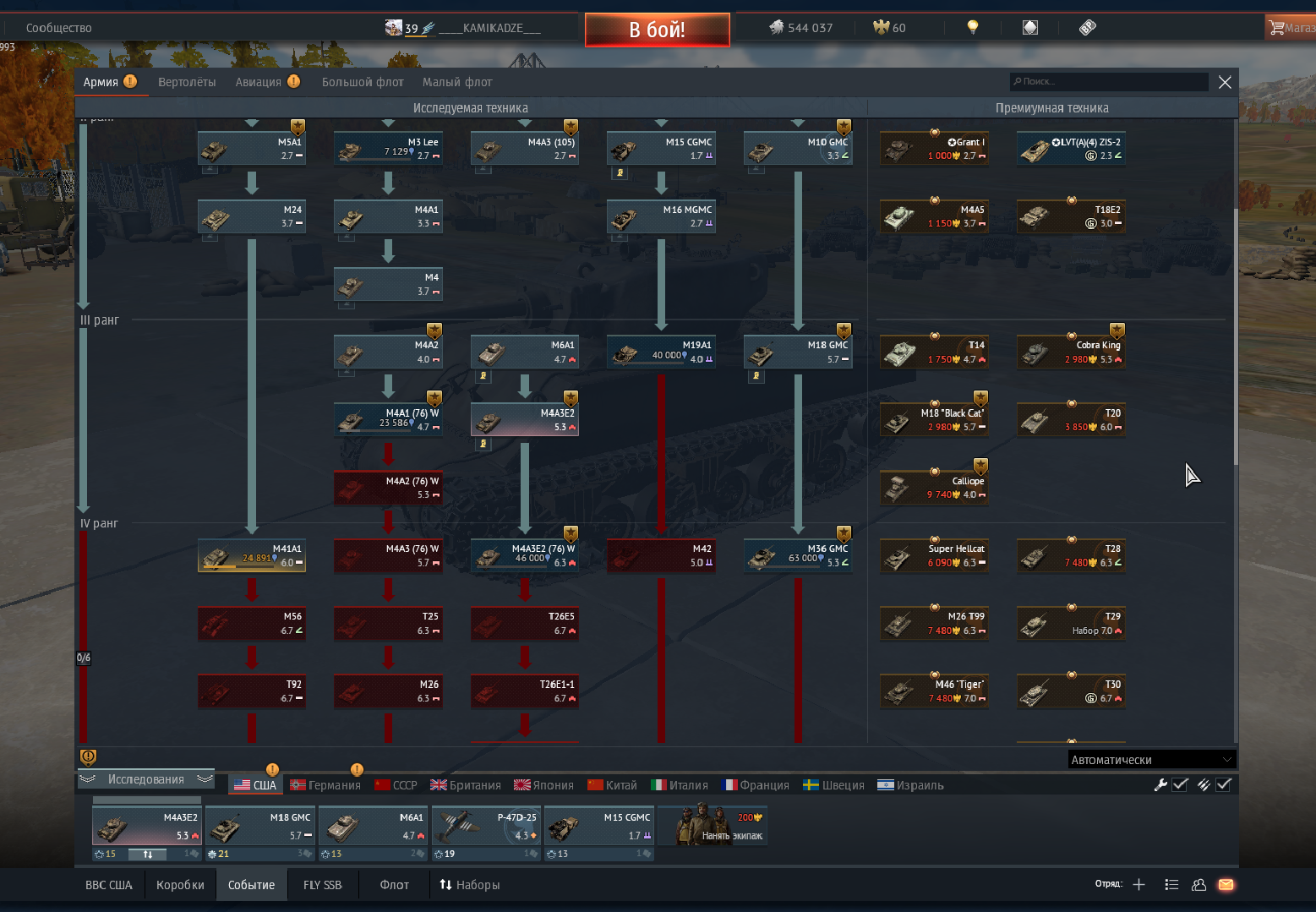The height and width of the screenshot is (912, 1316).
Task: Select Германия nation flag
Action: click(325, 785)
